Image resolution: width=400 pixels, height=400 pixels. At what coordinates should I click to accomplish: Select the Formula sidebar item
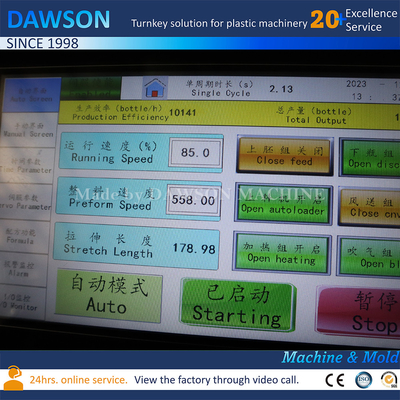22,236
